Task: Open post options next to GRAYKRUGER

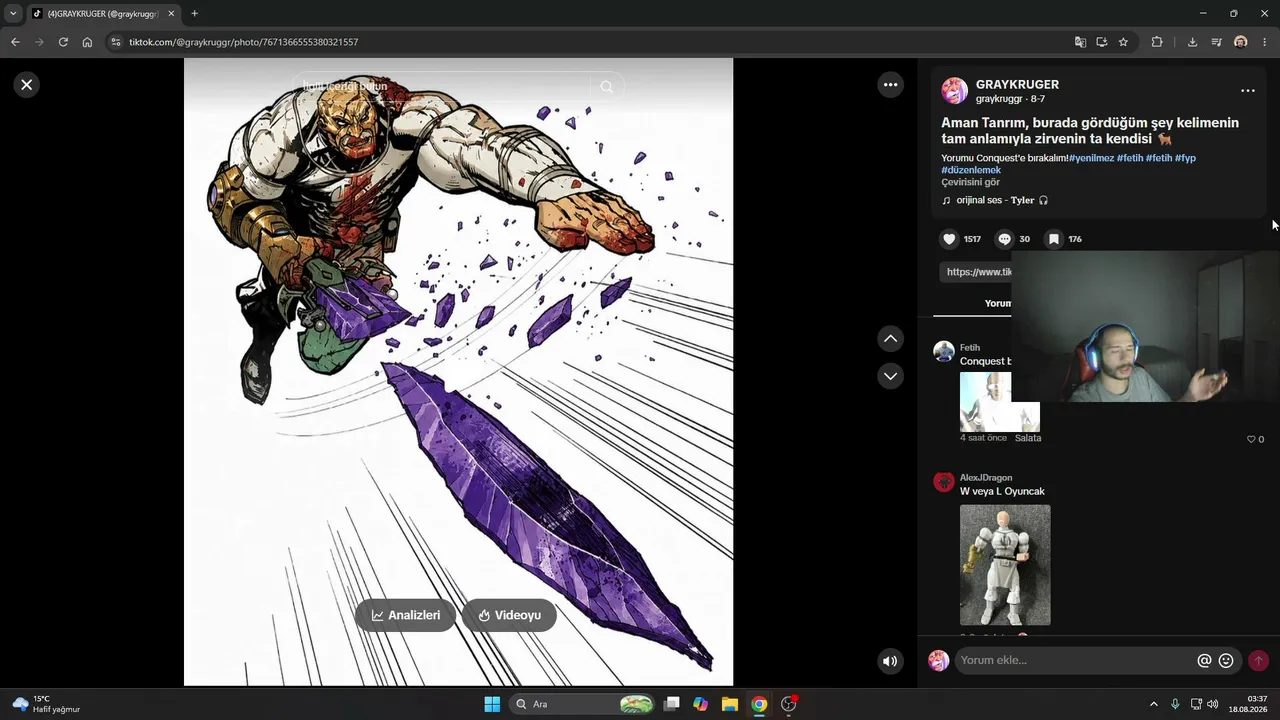Action: coord(1248,91)
